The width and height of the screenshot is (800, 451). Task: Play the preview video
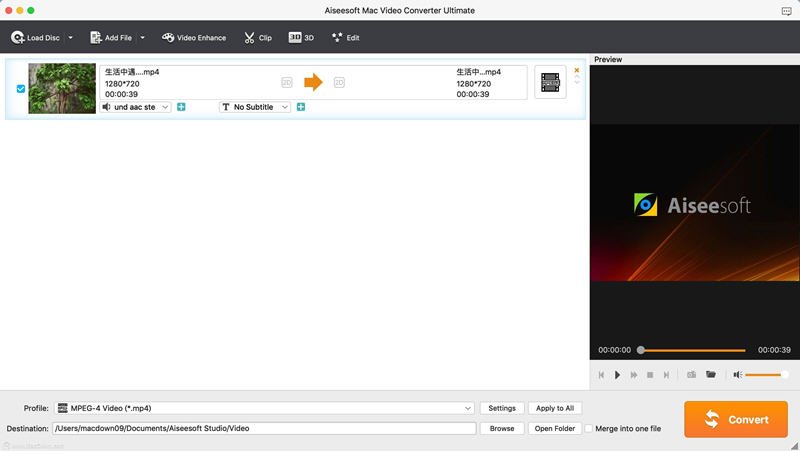617,375
